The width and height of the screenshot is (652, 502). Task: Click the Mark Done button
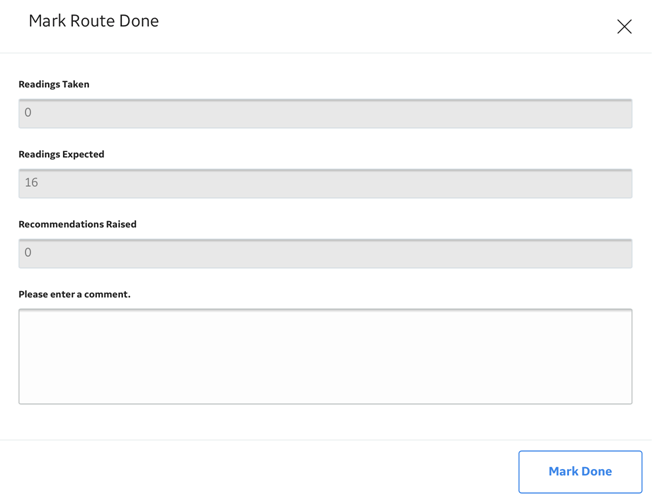[x=580, y=472]
